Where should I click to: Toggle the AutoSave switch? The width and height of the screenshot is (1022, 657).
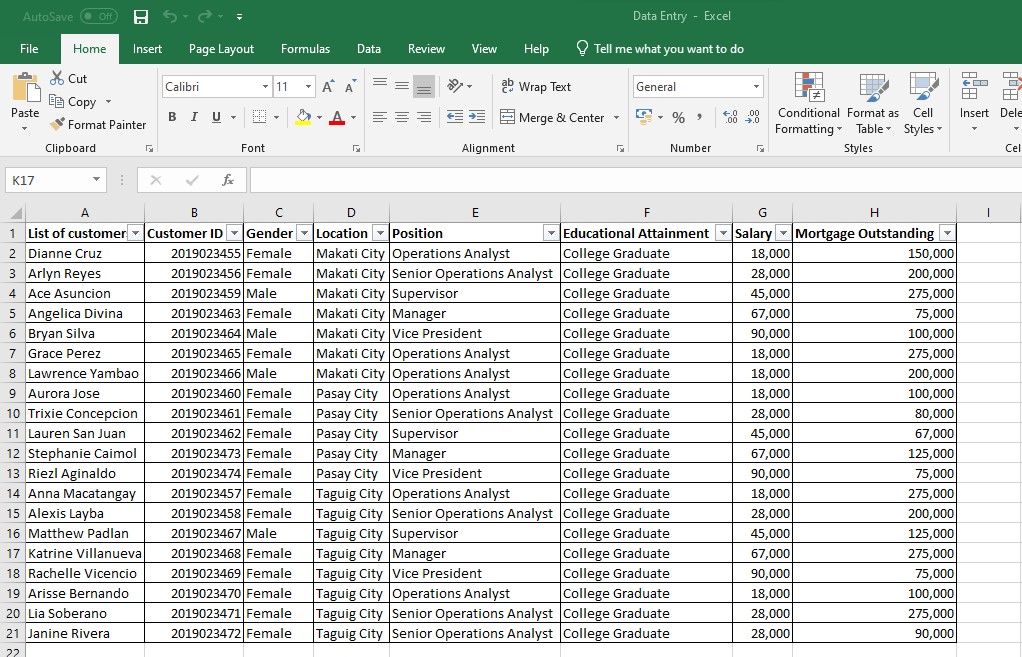(x=98, y=17)
